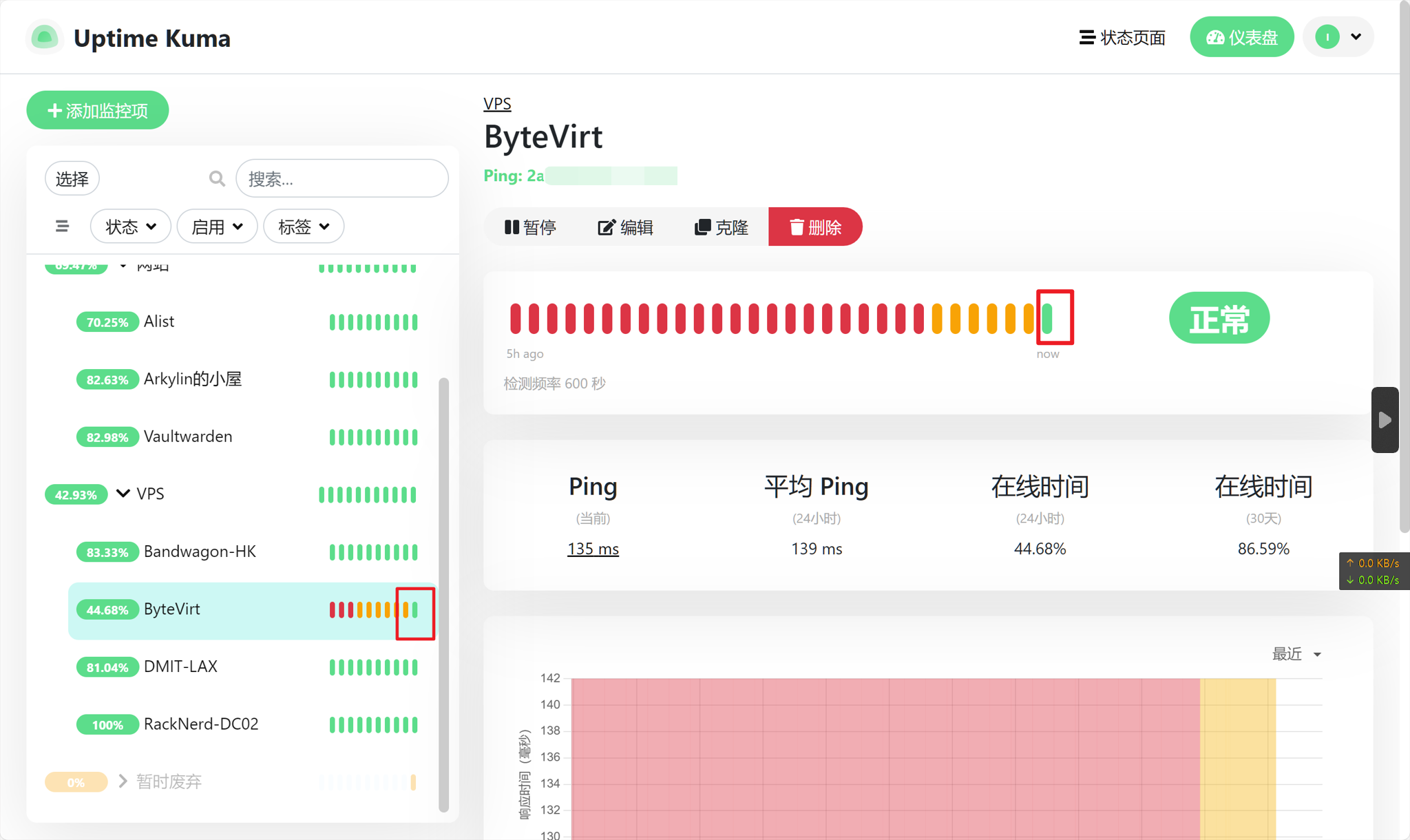Open the VPS parent group link
Viewport: 1410px width, 840px height.
497,104
